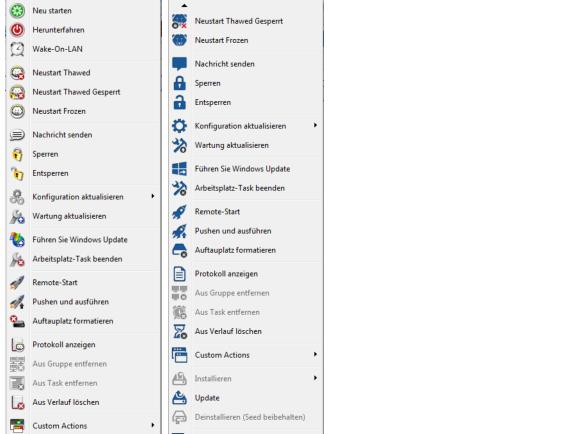This screenshot has height=434, width=572.
Task: Expand the Installieren submenu arrow
Action: click(315, 378)
